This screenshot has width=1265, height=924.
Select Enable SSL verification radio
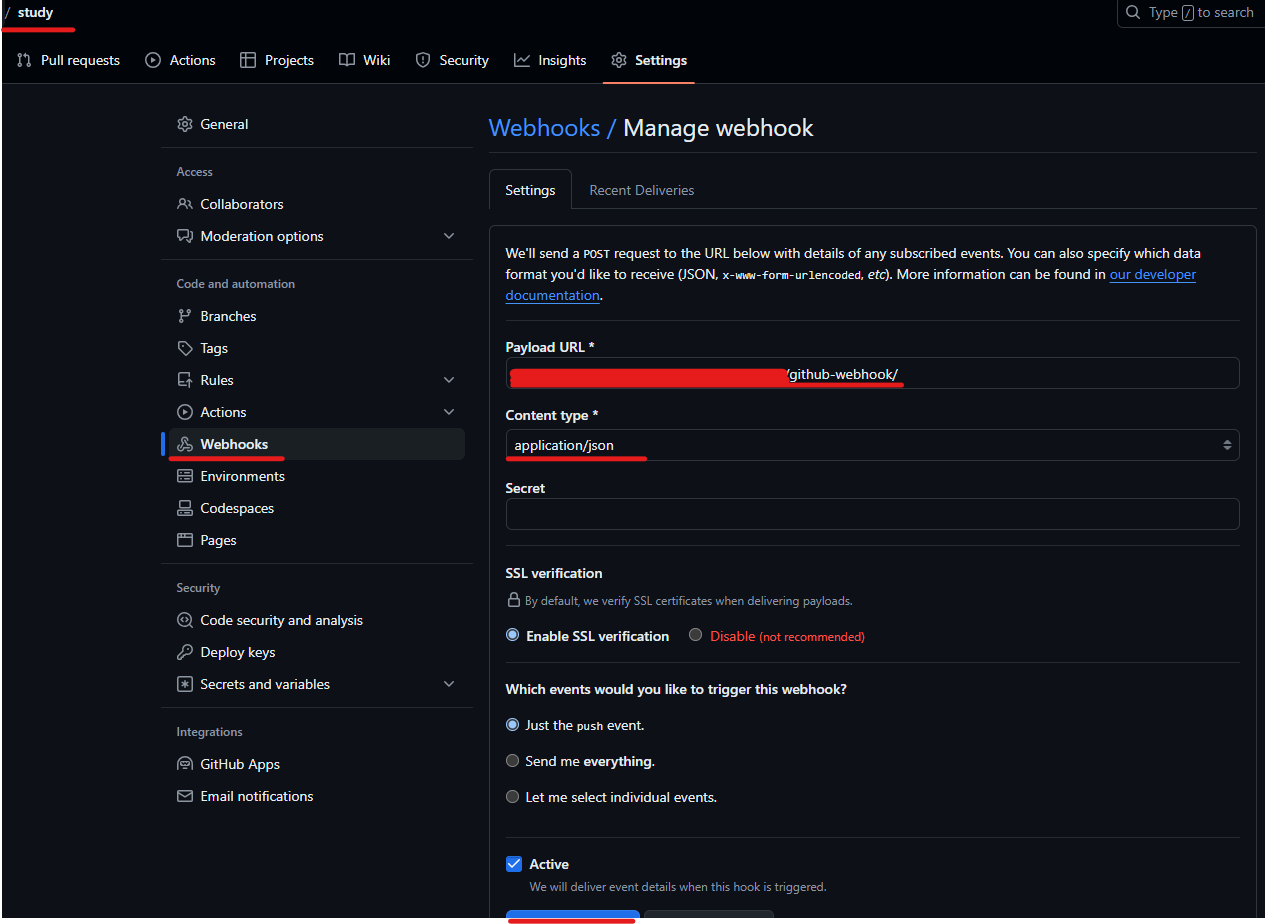(x=513, y=635)
